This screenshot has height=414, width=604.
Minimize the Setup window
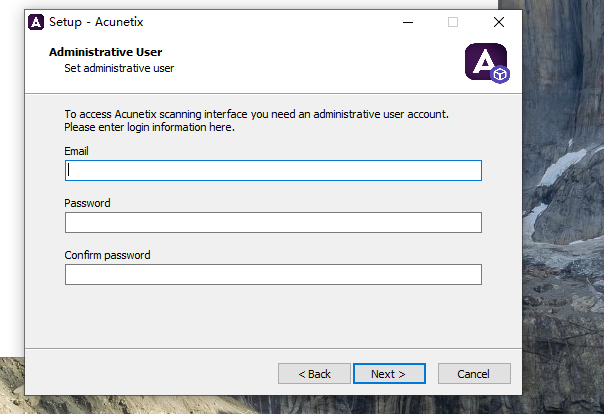[408, 22]
